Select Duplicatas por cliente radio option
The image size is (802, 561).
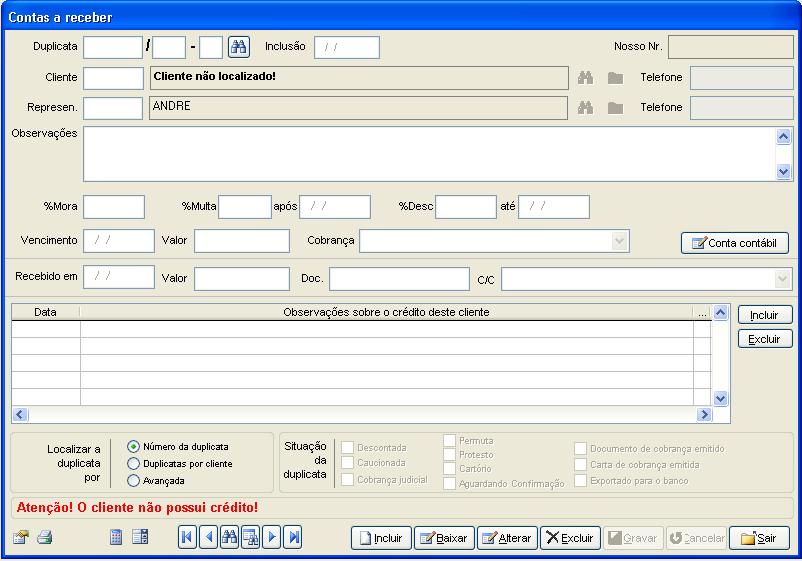click(x=133, y=464)
